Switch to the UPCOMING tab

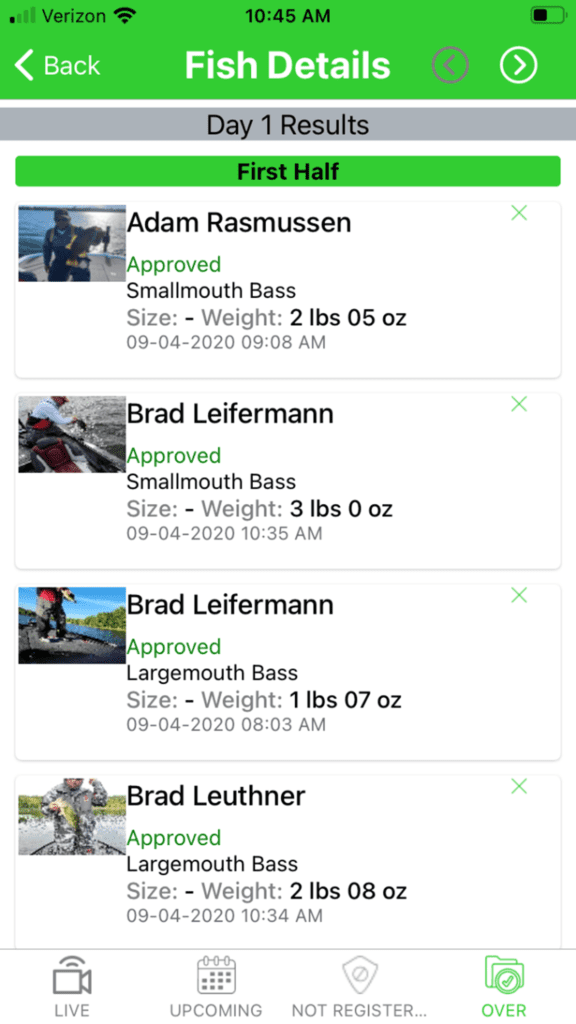tap(216, 986)
